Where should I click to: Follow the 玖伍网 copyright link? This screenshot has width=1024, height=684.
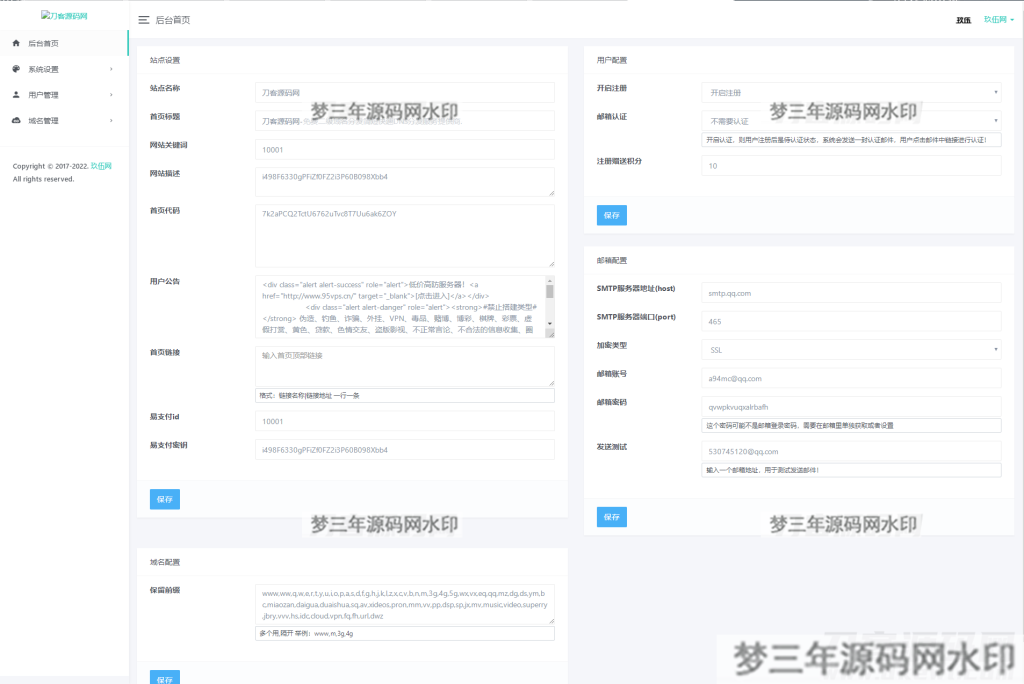point(101,166)
